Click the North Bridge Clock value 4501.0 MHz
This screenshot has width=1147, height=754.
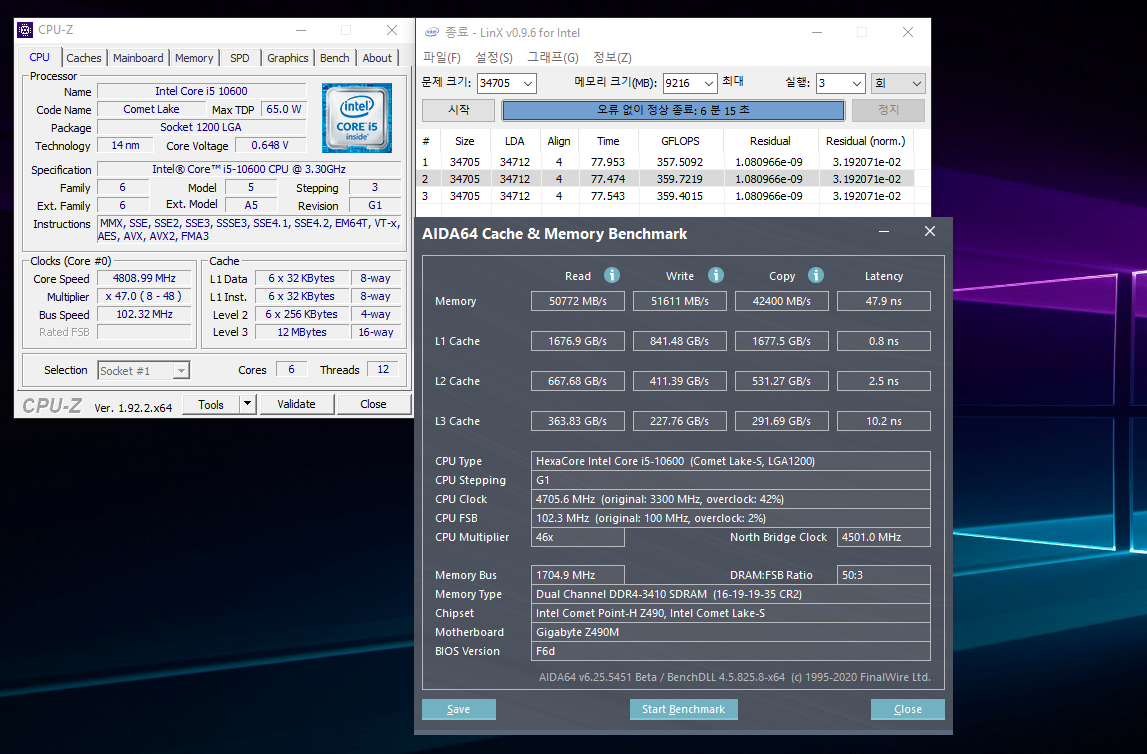[x=884, y=537]
